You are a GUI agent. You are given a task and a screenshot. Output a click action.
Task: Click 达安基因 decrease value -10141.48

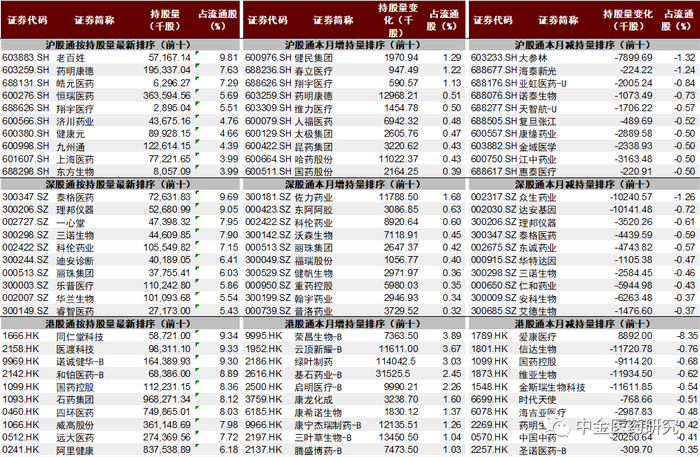pos(631,209)
